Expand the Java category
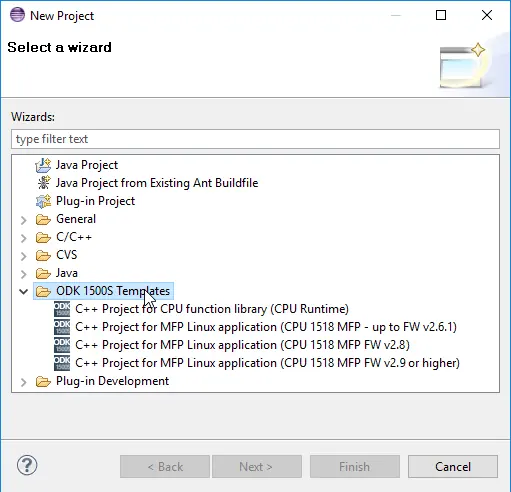Viewport: 511px width, 492px height. (x=23, y=274)
